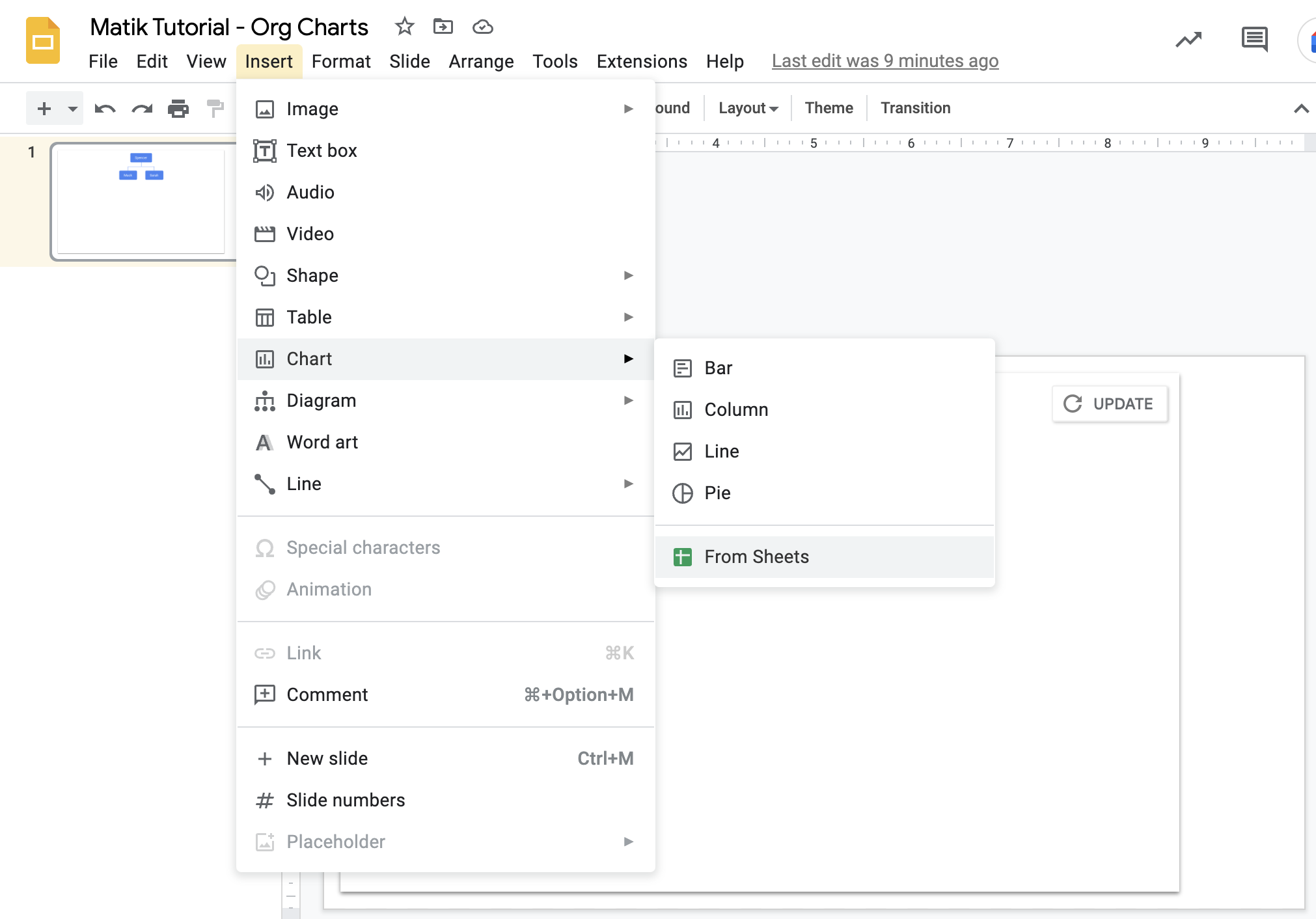Open the Extensions menu
Image resolution: width=1316 pixels, height=919 pixels.
[642, 61]
